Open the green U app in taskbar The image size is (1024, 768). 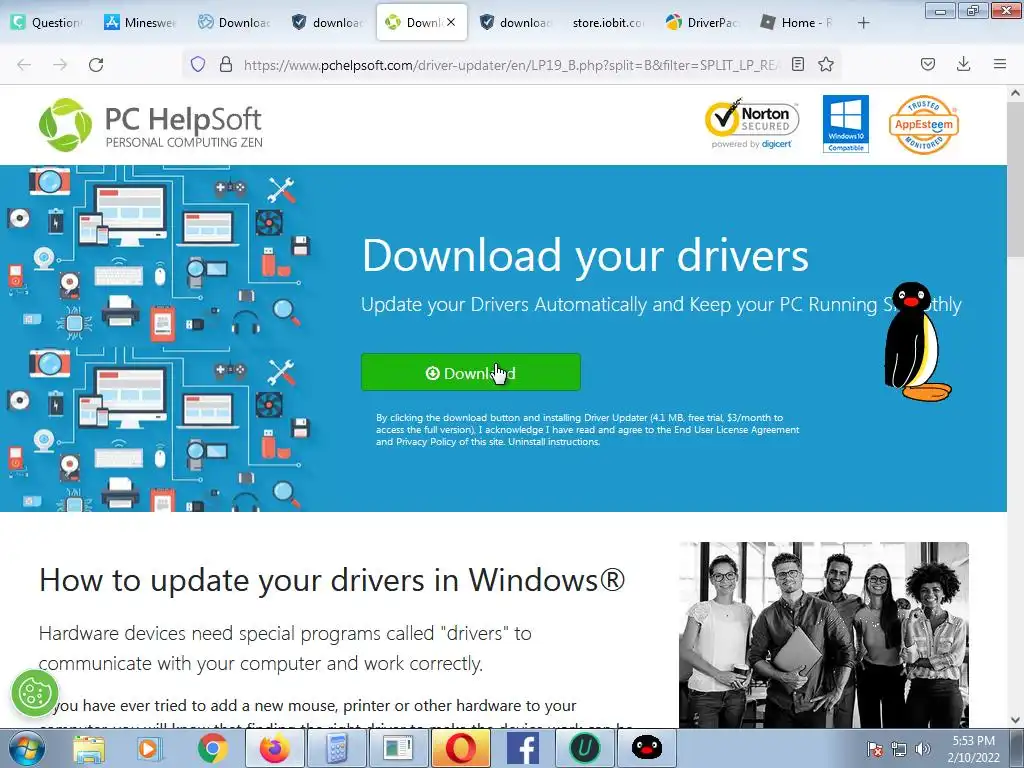point(584,748)
